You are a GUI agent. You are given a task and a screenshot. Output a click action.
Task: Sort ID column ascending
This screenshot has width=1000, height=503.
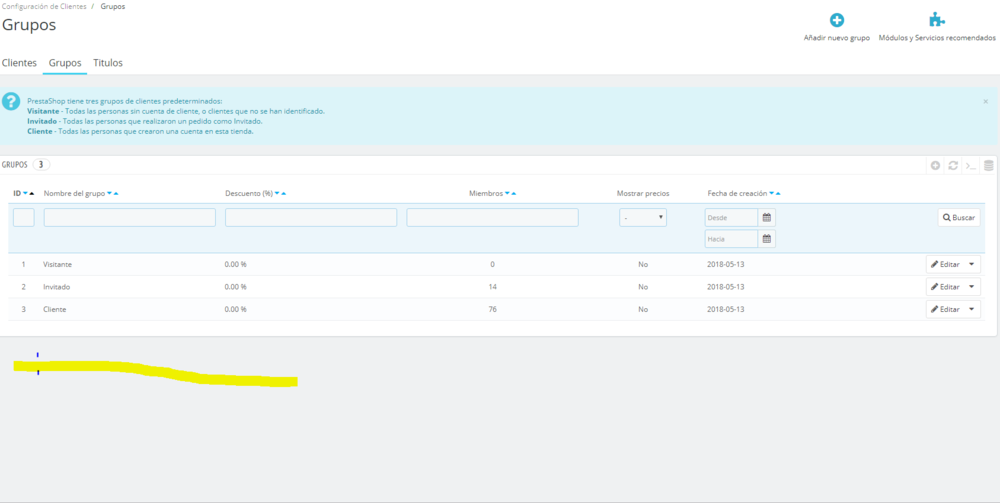(x=32, y=193)
